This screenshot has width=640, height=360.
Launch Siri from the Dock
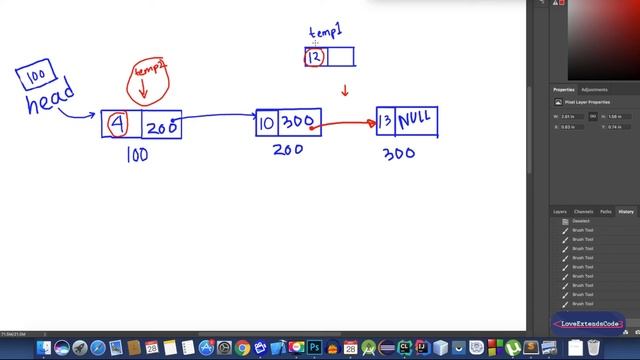62,348
